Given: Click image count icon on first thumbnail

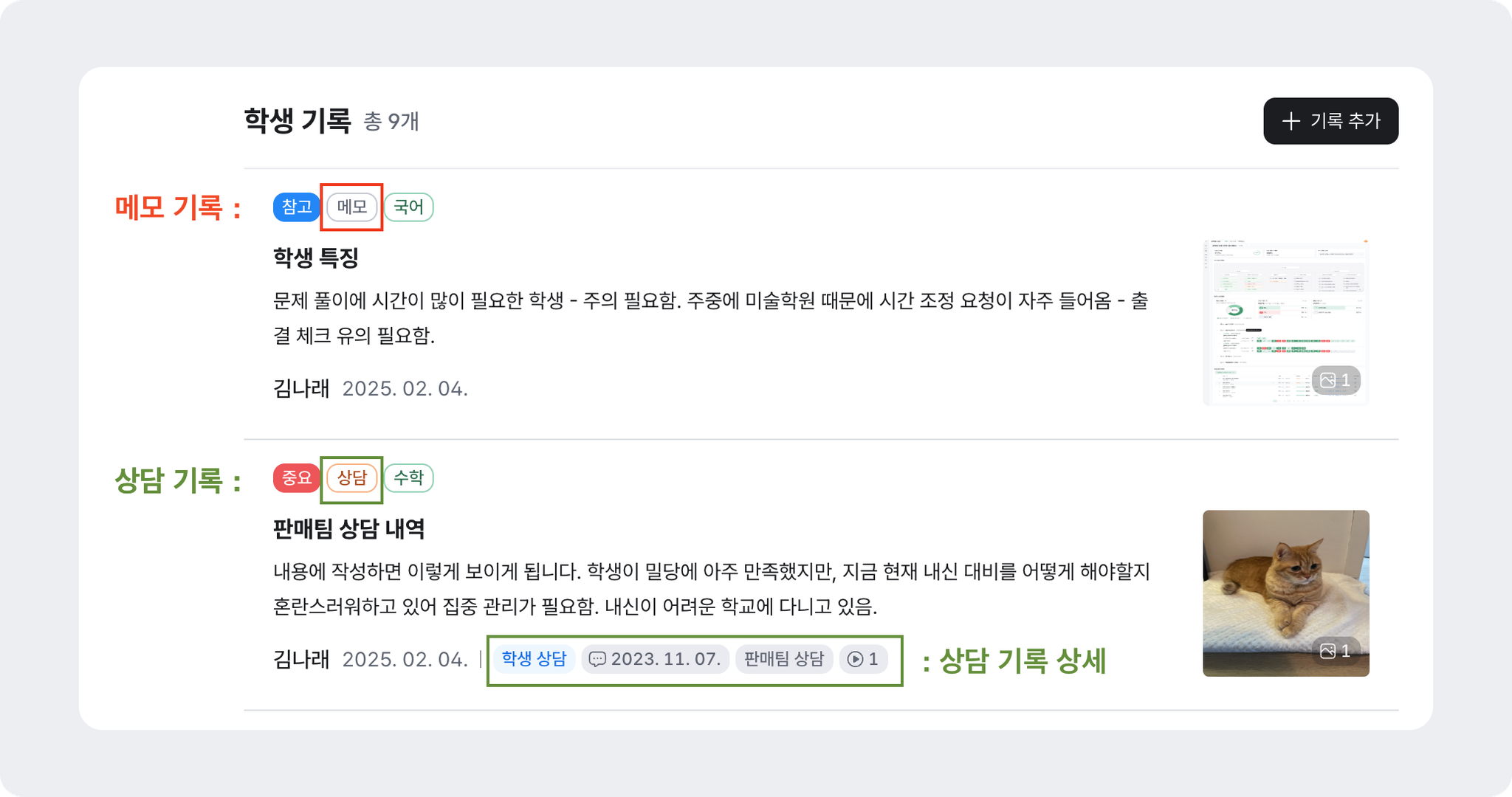Looking at the screenshot, I should coord(1327,380).
